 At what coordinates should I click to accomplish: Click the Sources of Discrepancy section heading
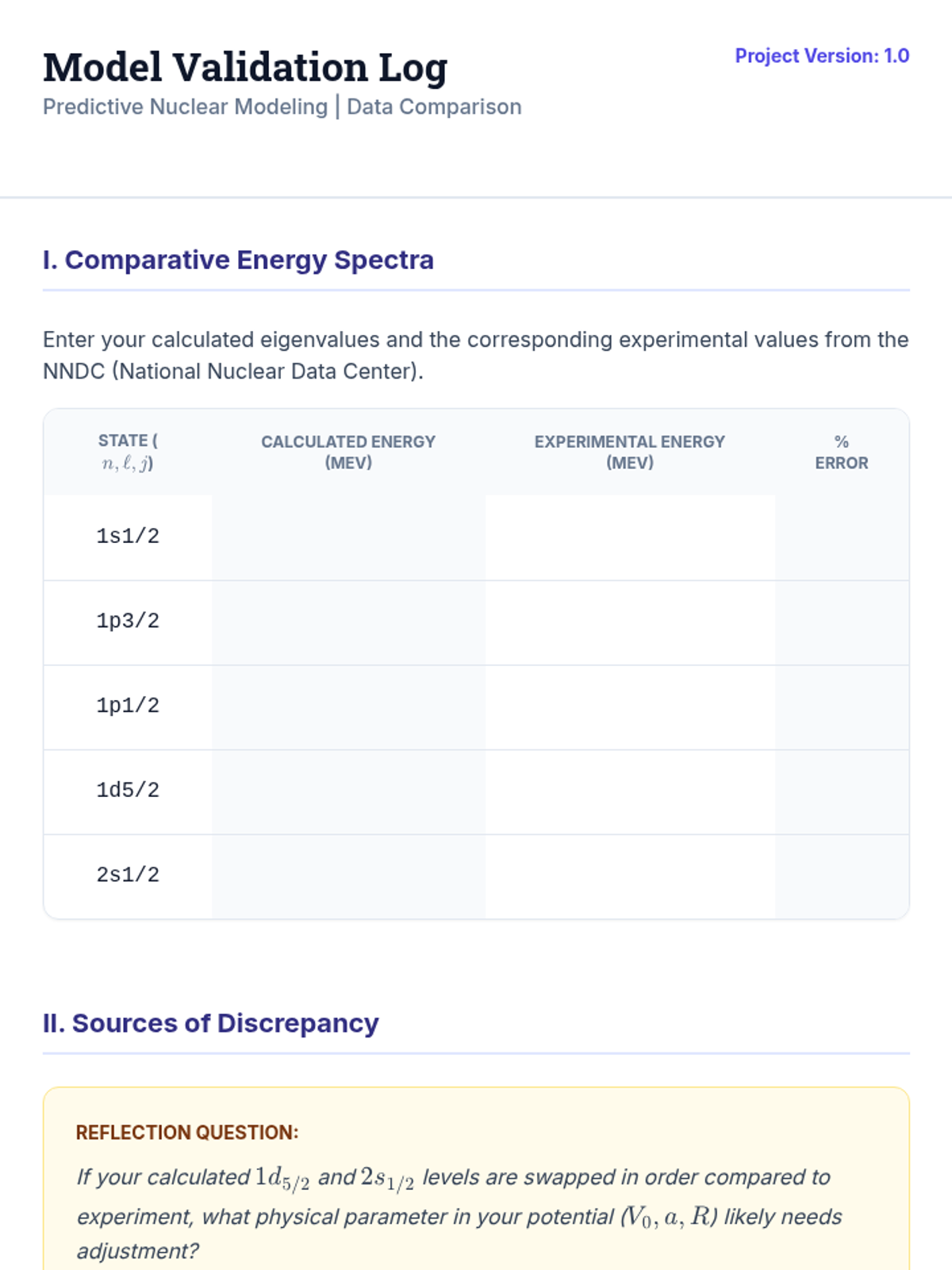[210, 1023]
